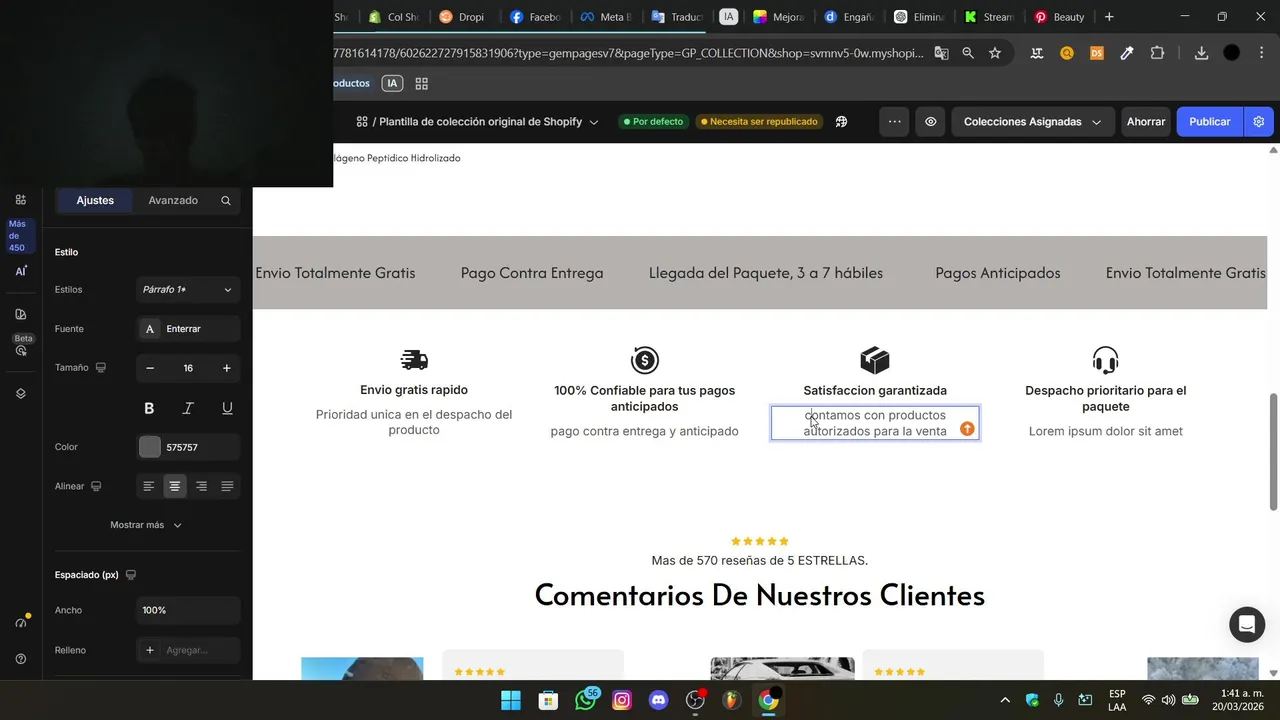Change device for Alinear responsive icon
Viewport: 1280px width, 720px height.
96,486
